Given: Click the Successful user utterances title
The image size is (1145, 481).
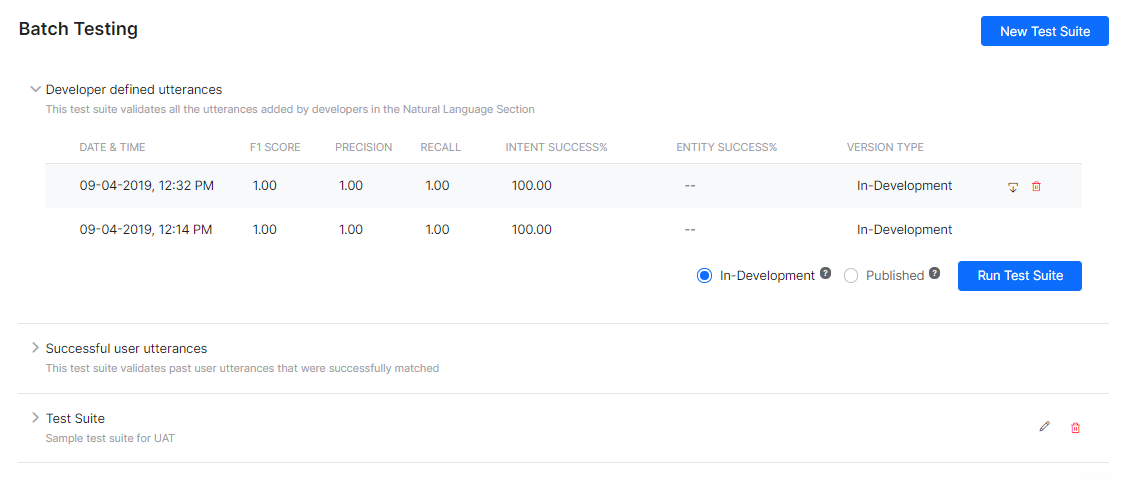Looking at the screenshot, I should (x=126, y=349).
